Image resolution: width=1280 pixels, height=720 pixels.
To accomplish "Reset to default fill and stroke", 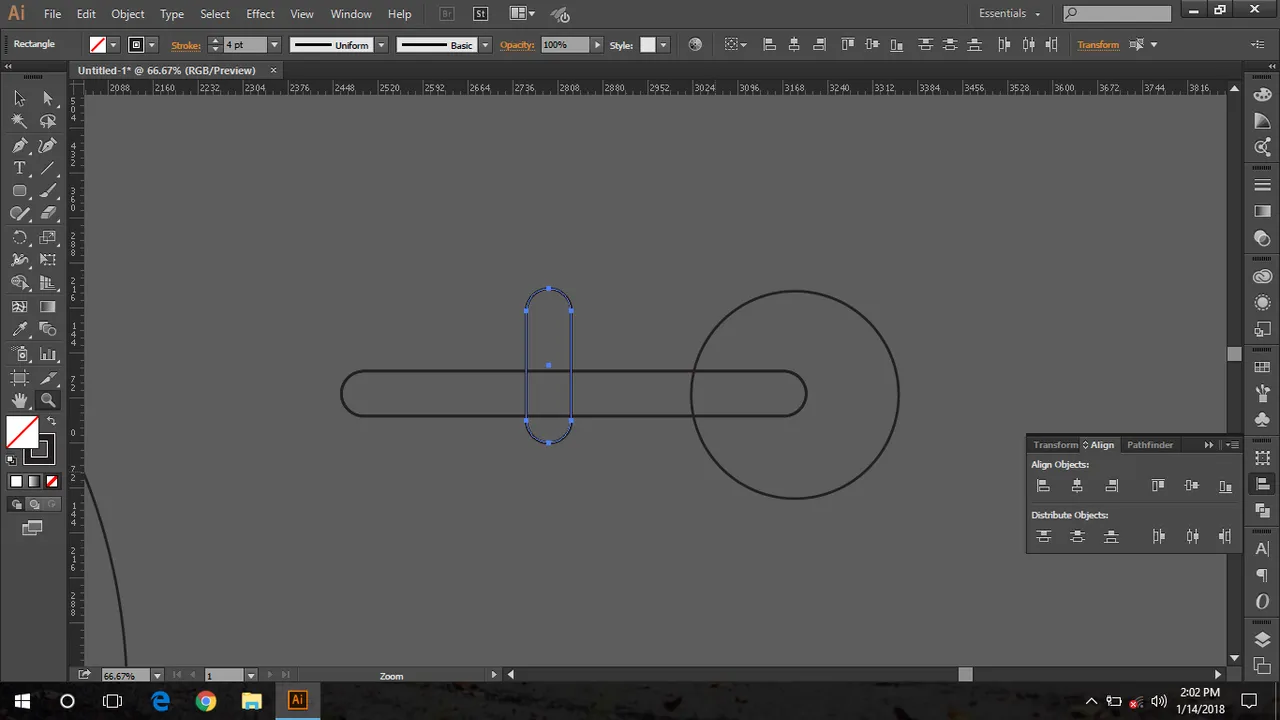I will [x=11, y=460].
